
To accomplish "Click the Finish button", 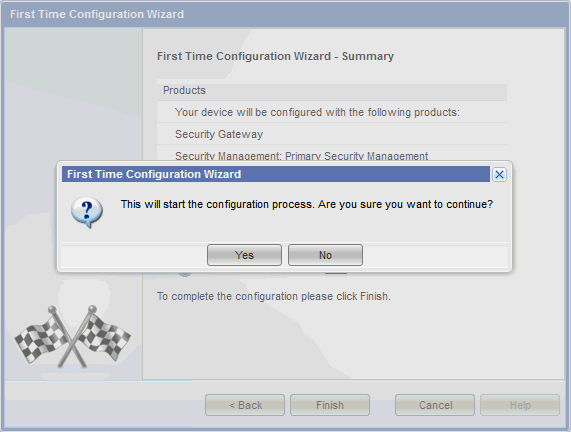I will tap(330, 405).
